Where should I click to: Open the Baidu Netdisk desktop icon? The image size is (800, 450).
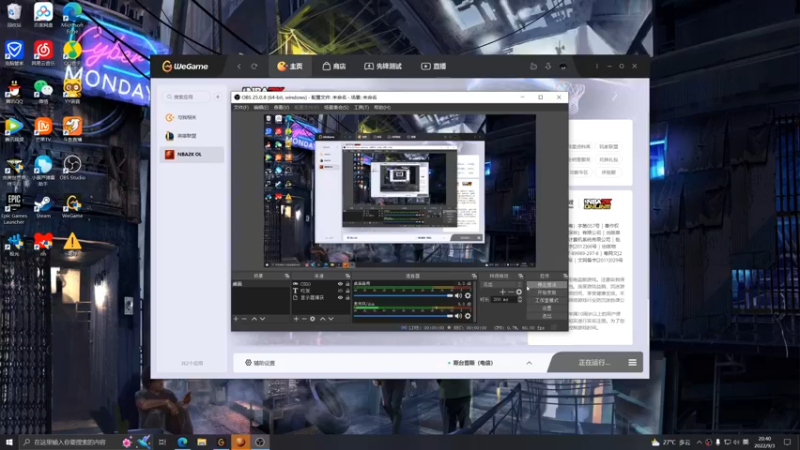(43, 15)
